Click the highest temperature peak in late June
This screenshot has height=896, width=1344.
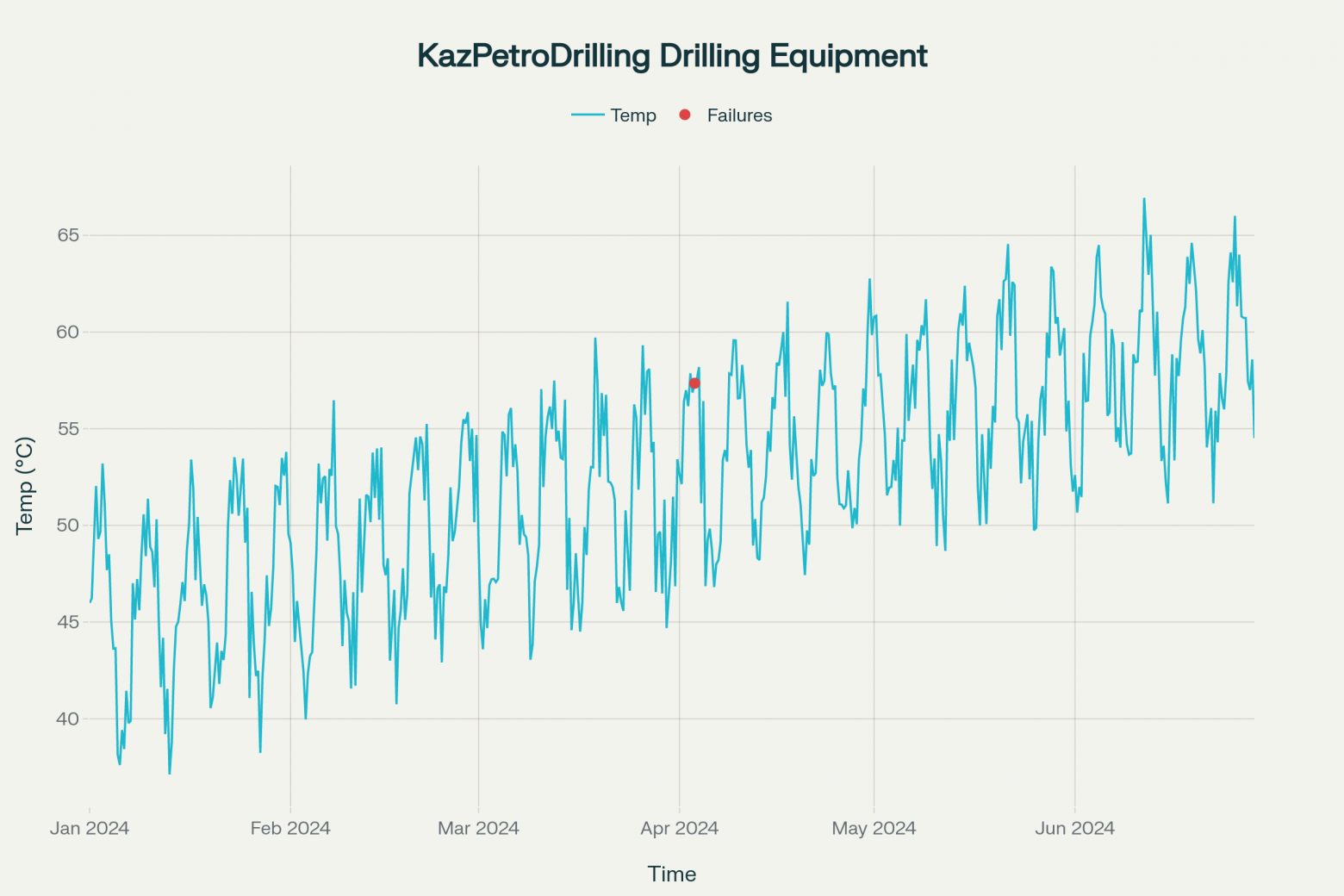pyautogui.click(x=1146, y=198)
